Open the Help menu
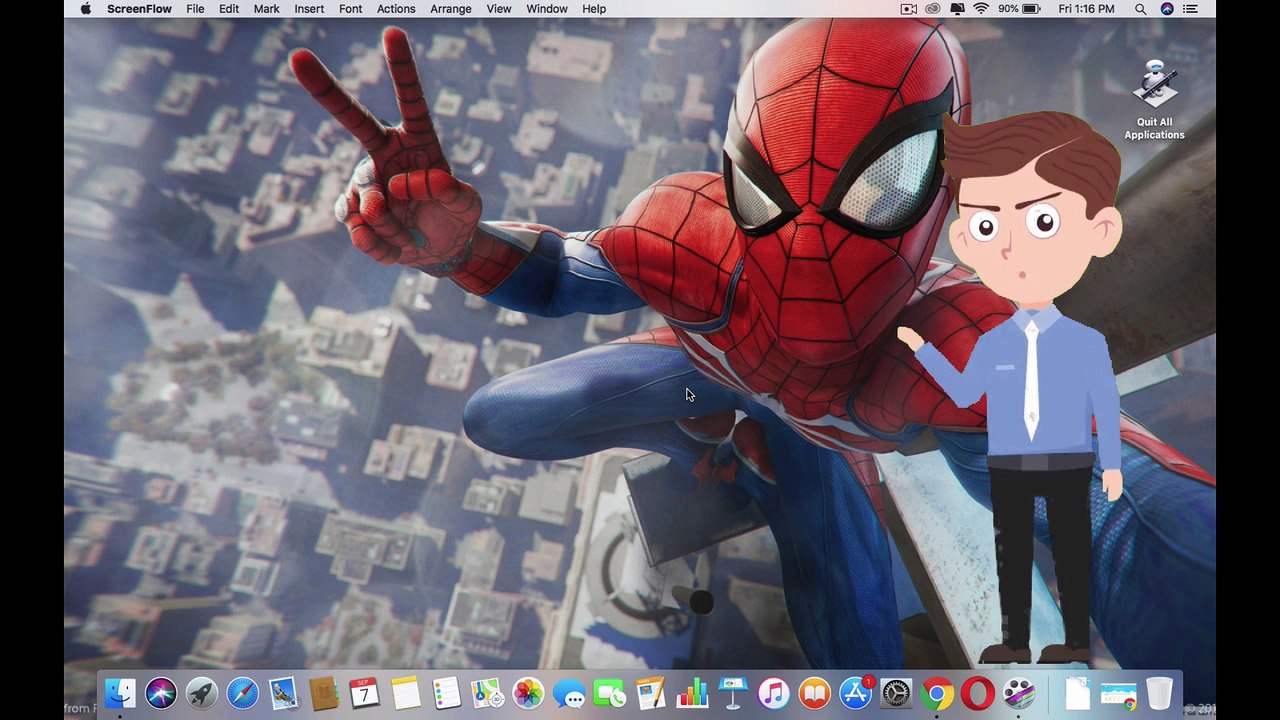 [x=594, y=9]
